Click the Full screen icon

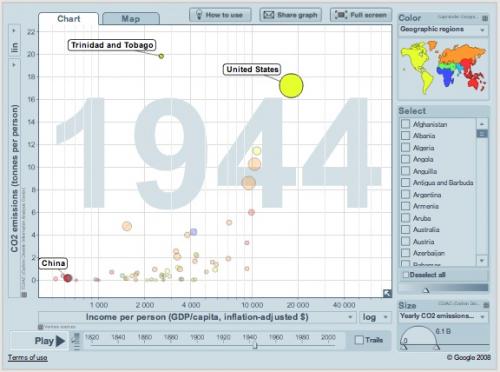[x=341, y=15]
